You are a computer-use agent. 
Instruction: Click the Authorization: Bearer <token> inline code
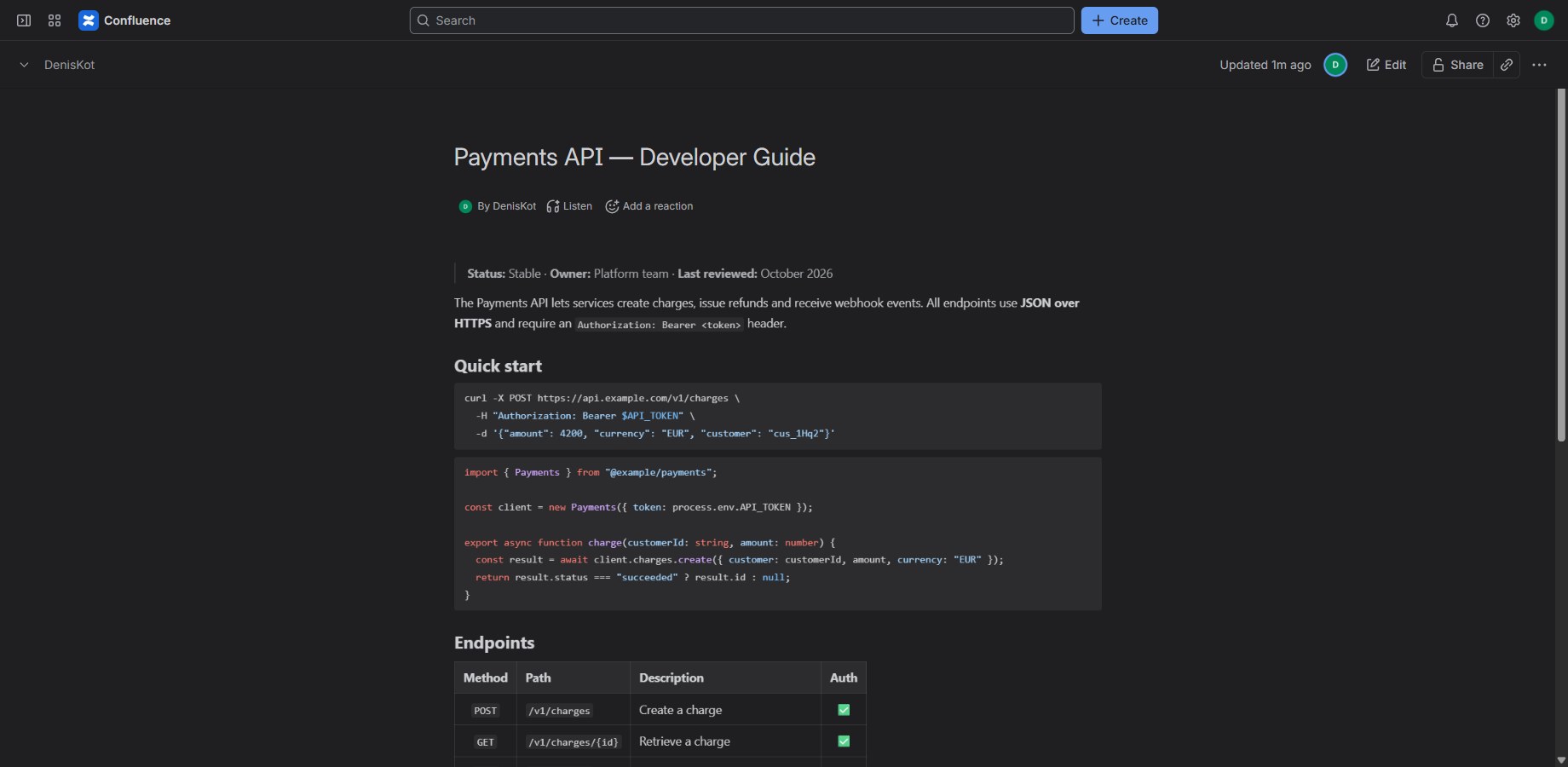click(660, 325)
